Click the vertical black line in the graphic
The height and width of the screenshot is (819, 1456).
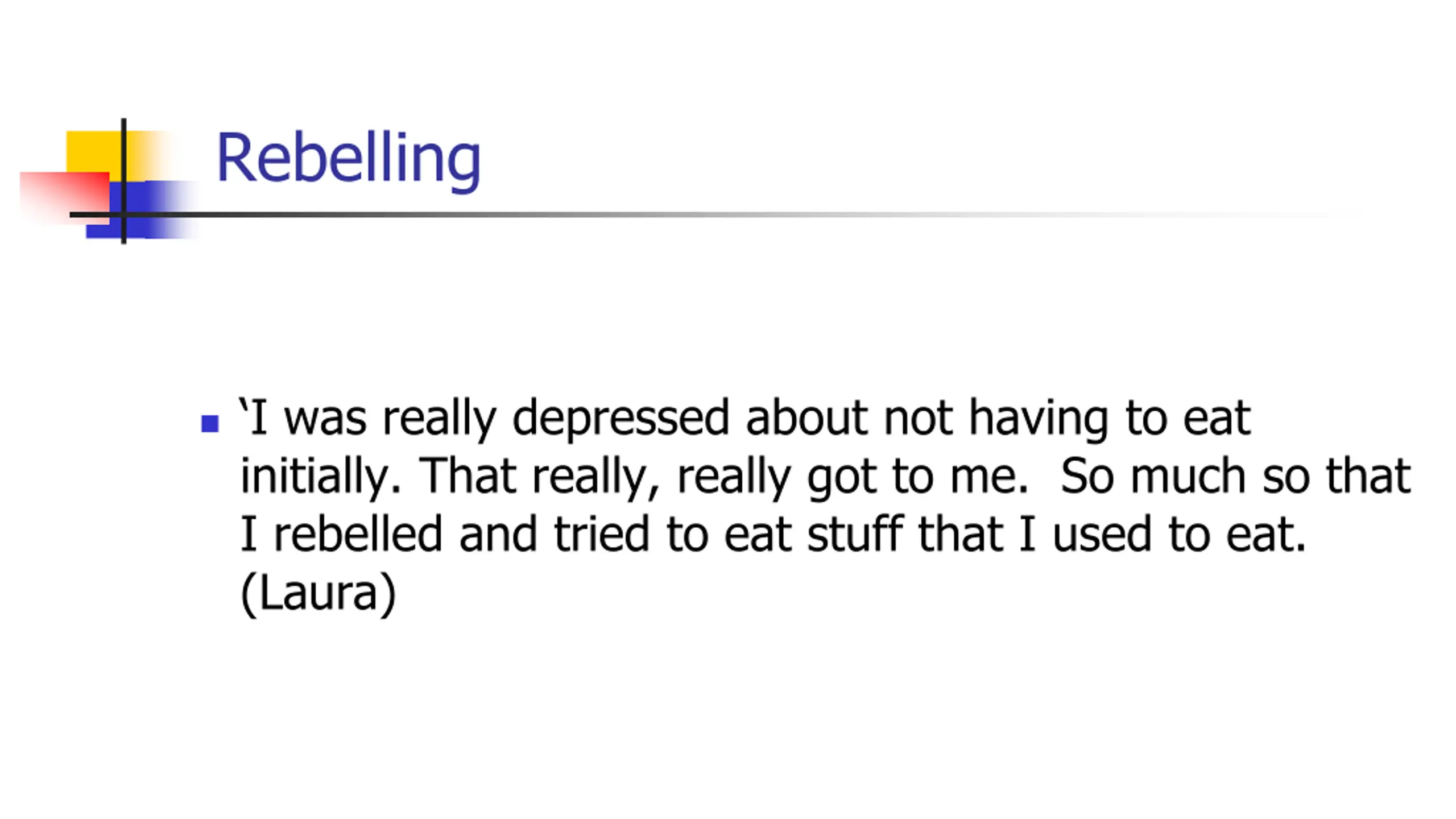point(123,181)
